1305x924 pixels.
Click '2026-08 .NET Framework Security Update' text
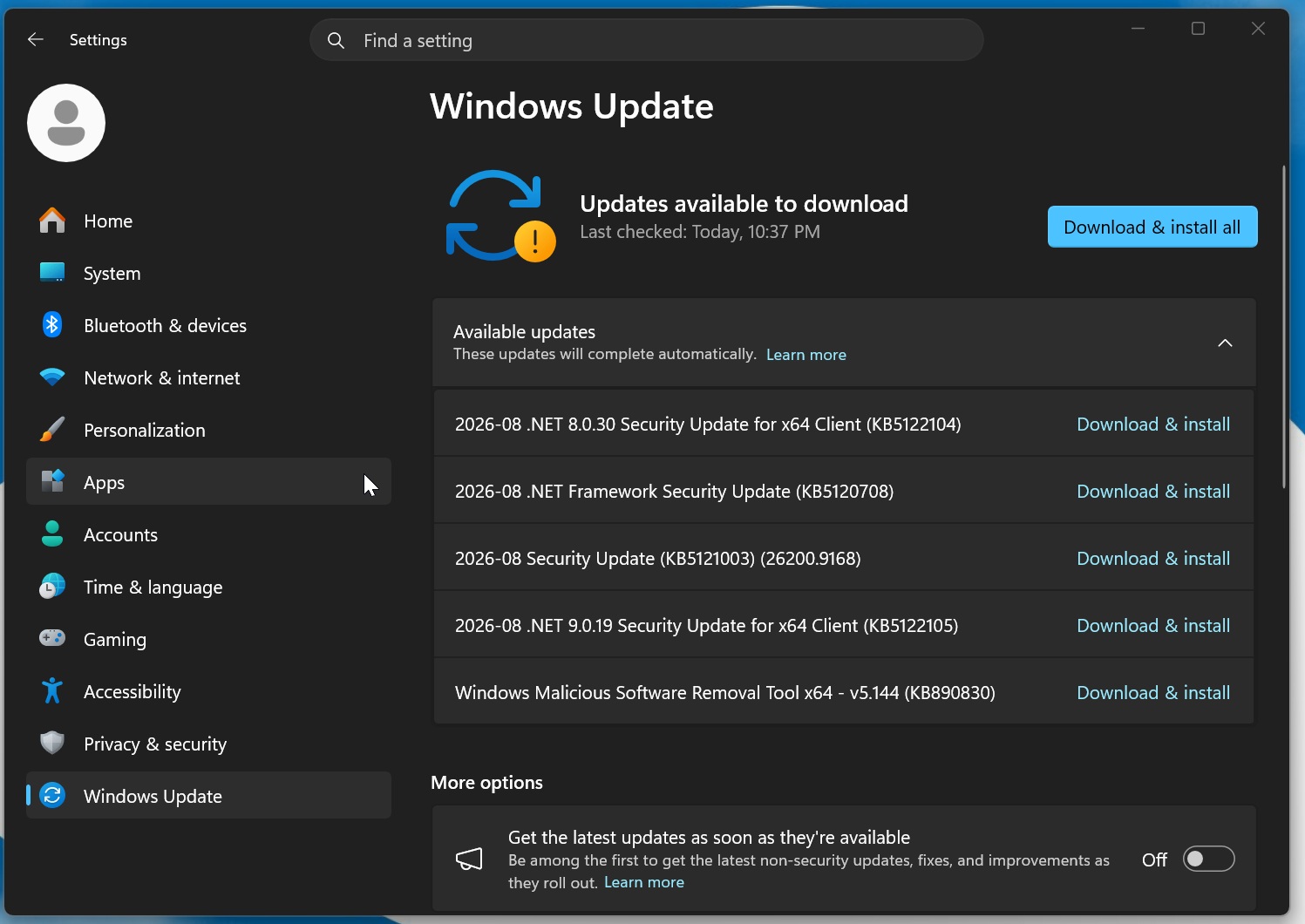(674, 492)
